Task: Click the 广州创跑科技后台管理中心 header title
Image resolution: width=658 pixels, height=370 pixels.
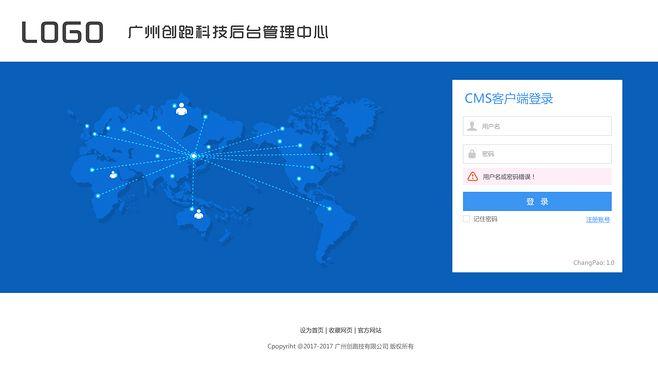Action: coord(228,32)
